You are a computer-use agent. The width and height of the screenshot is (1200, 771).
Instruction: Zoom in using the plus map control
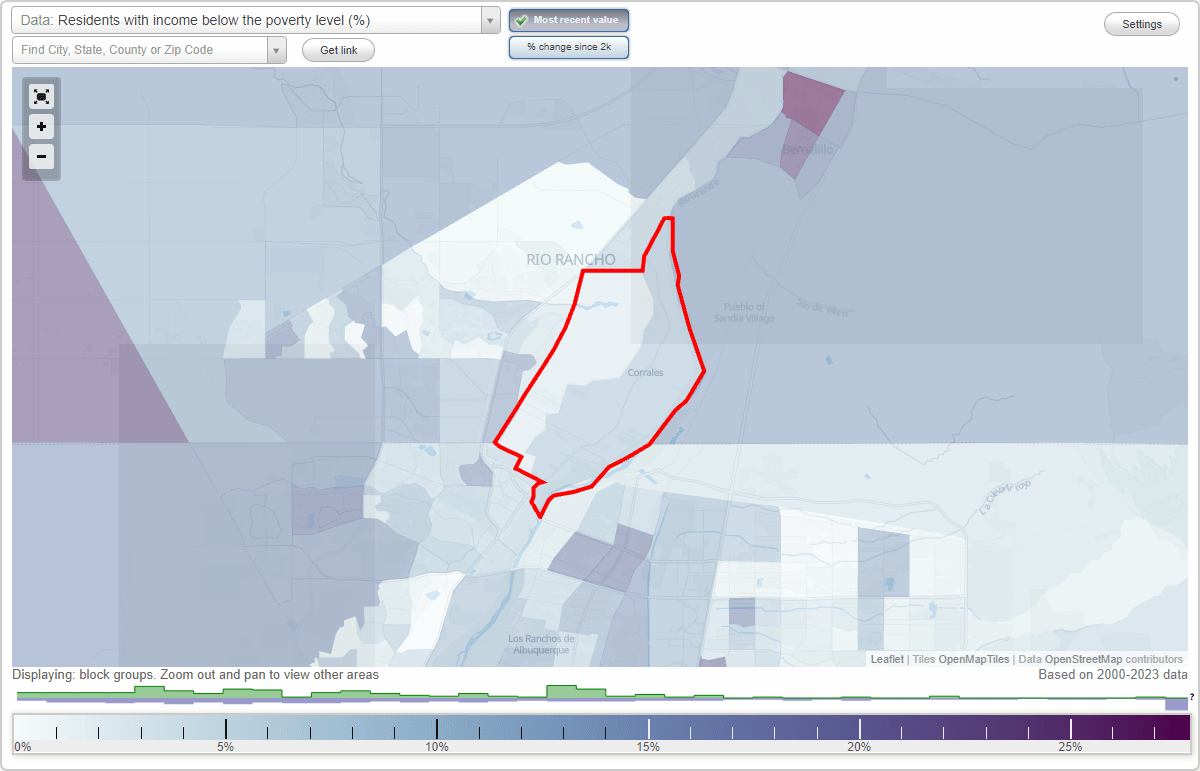point(41,126)
